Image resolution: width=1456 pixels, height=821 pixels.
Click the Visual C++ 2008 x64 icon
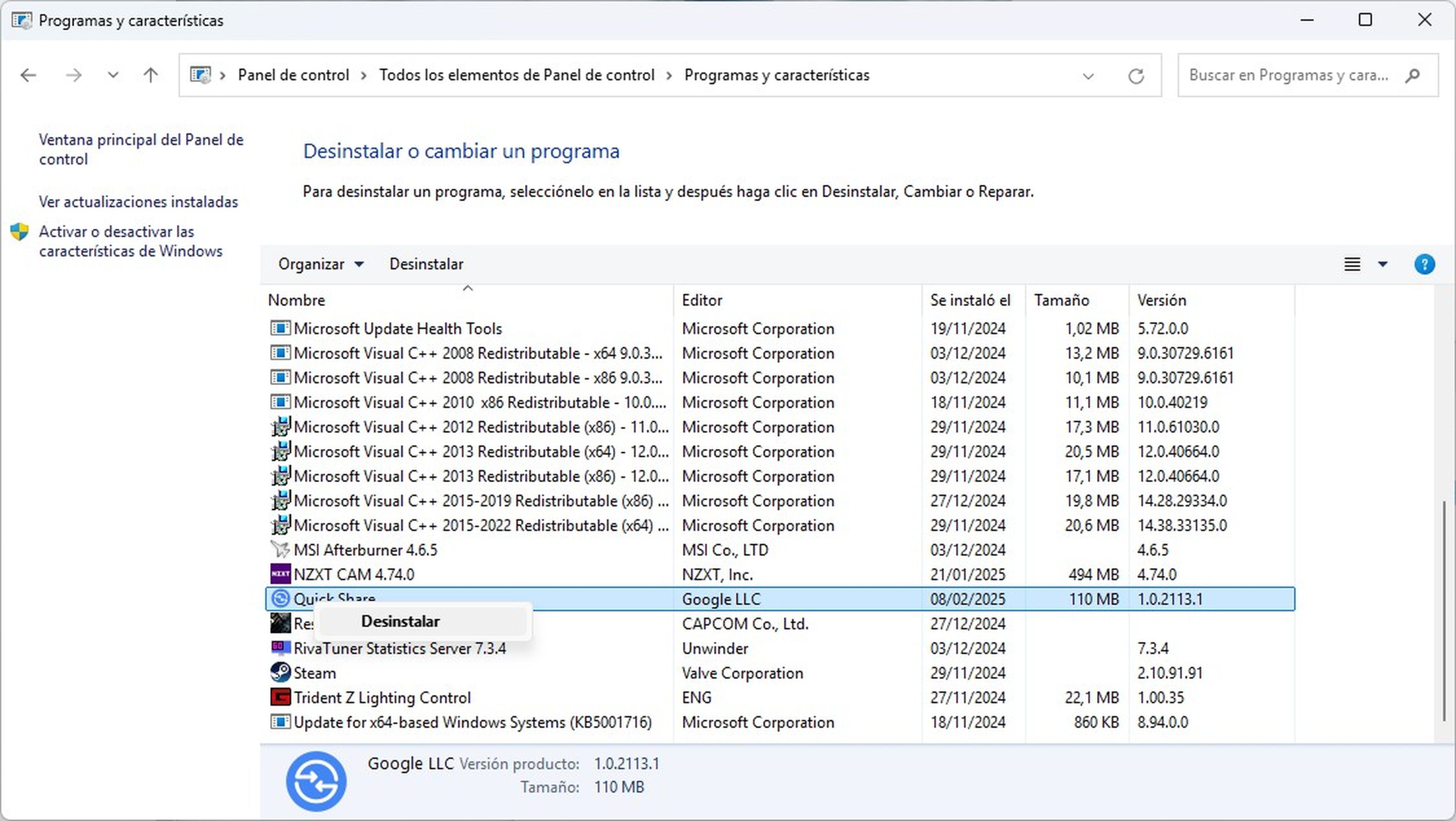280,353
